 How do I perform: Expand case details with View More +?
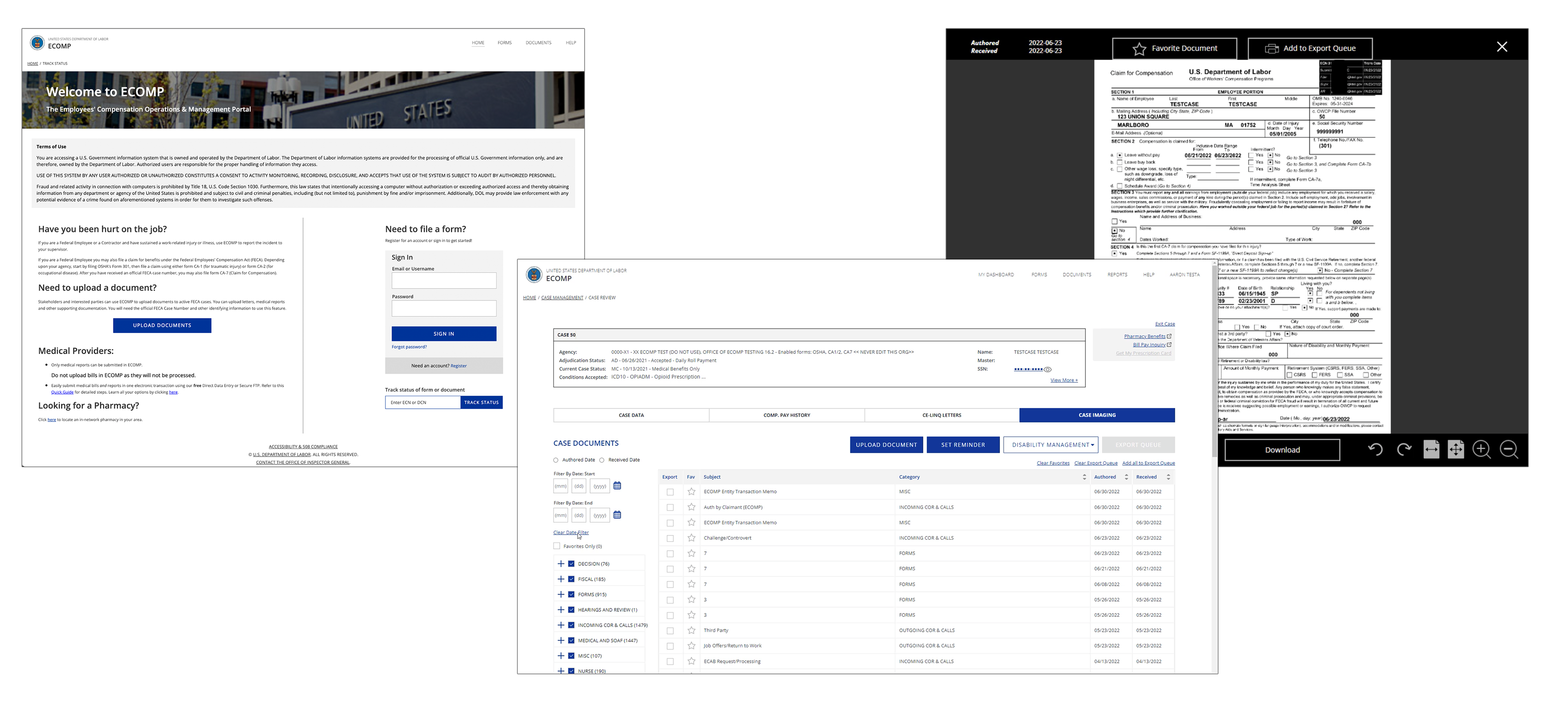(x=1064, y=380)
